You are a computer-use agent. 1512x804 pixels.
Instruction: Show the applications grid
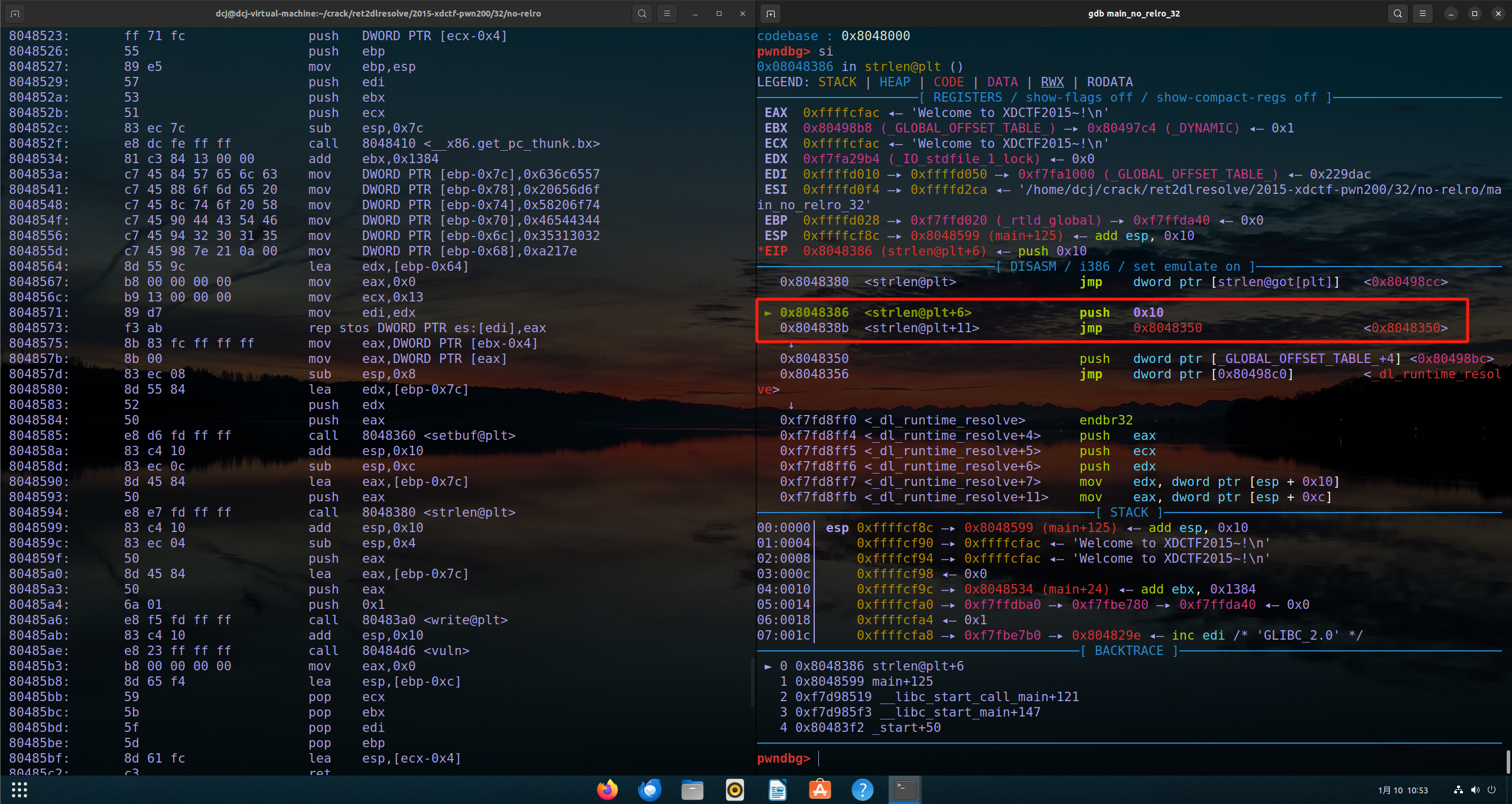(x=19, y=790)
